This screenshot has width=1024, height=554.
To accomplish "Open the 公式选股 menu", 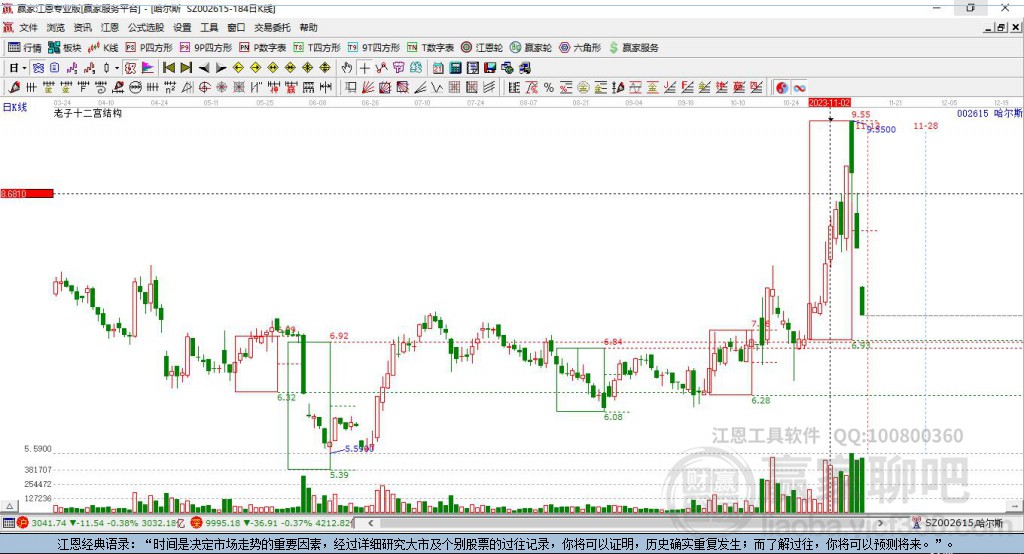I will coord(146,27).
